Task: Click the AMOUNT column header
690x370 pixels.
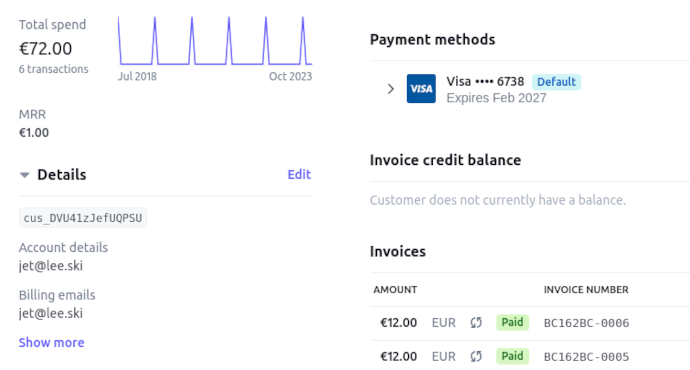Action: [x=395, y=289]
